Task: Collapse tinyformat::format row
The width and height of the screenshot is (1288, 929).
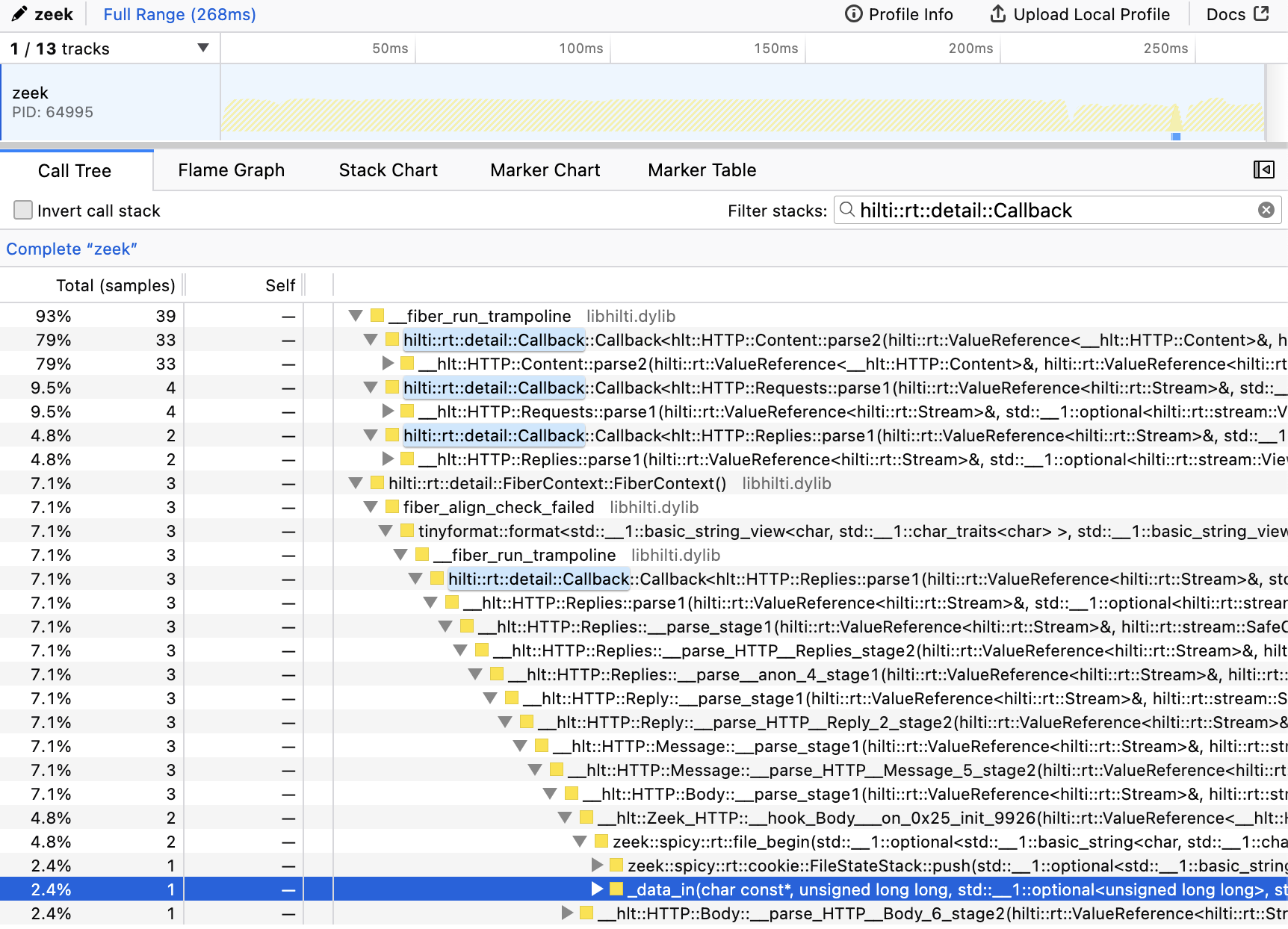Action: pyautogui.click(x=386, y=531)
